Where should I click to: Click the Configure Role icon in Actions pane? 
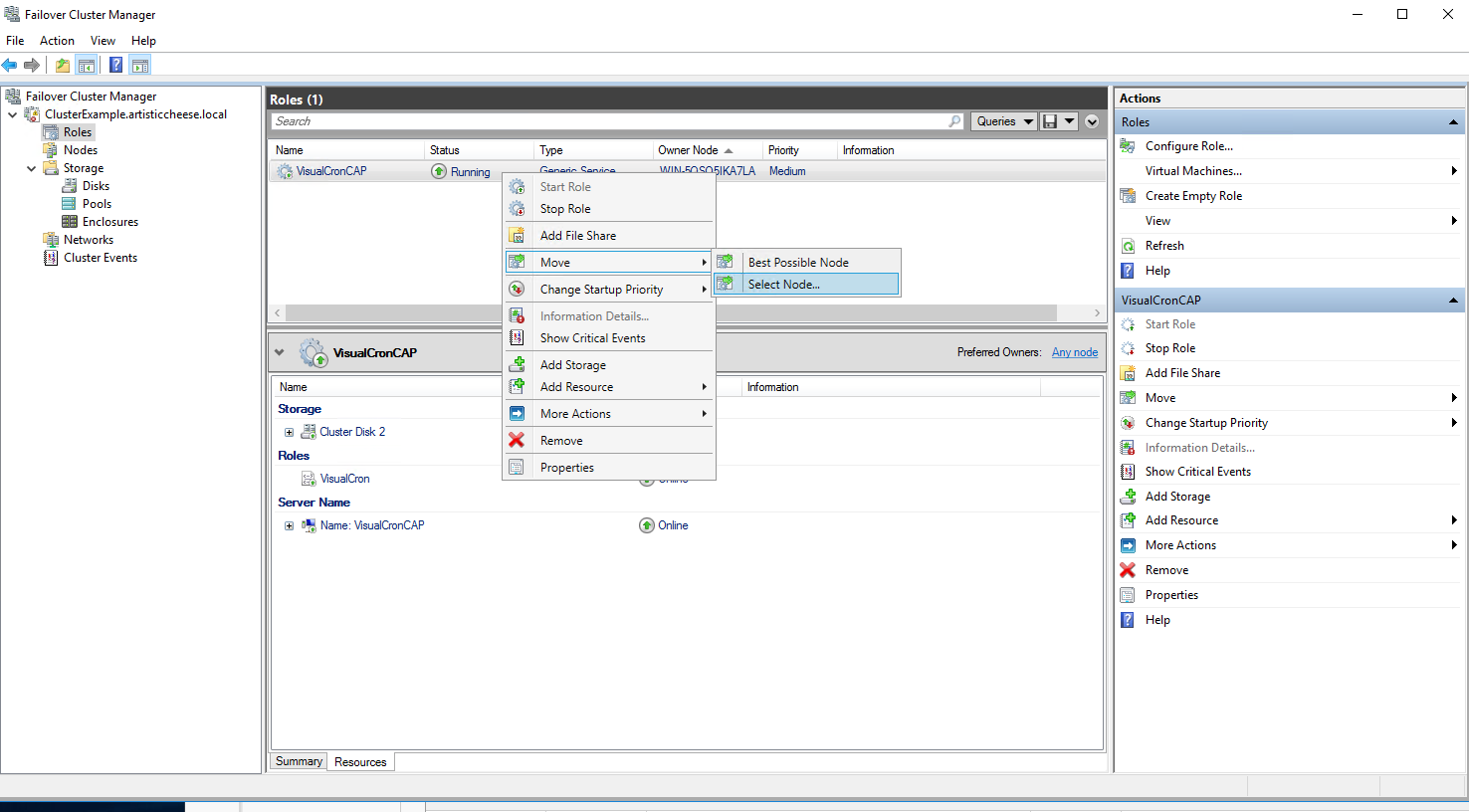1128,146
